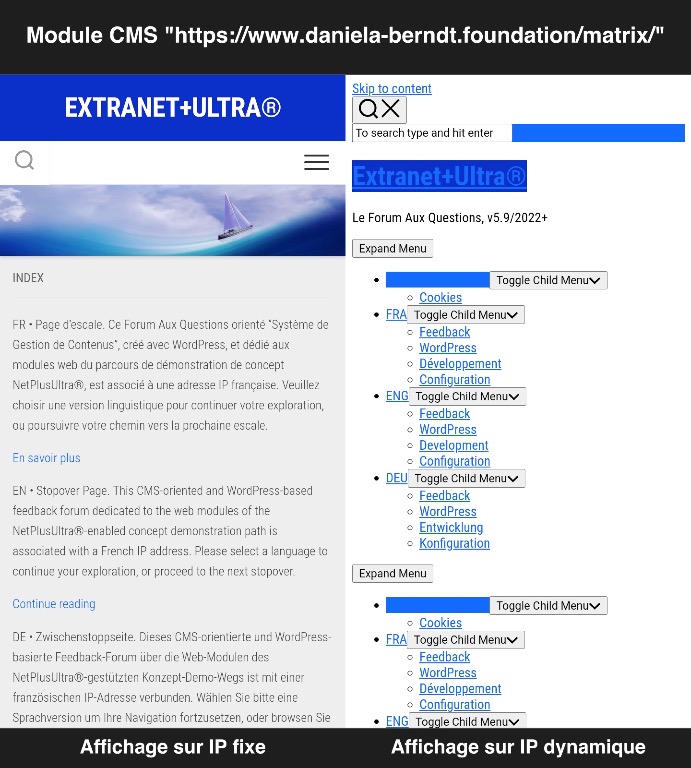Image resolution: width=691 pixels, height=768 pixels.
Task: Open Konfiguration link under DEU
Action: pos(454,544)
